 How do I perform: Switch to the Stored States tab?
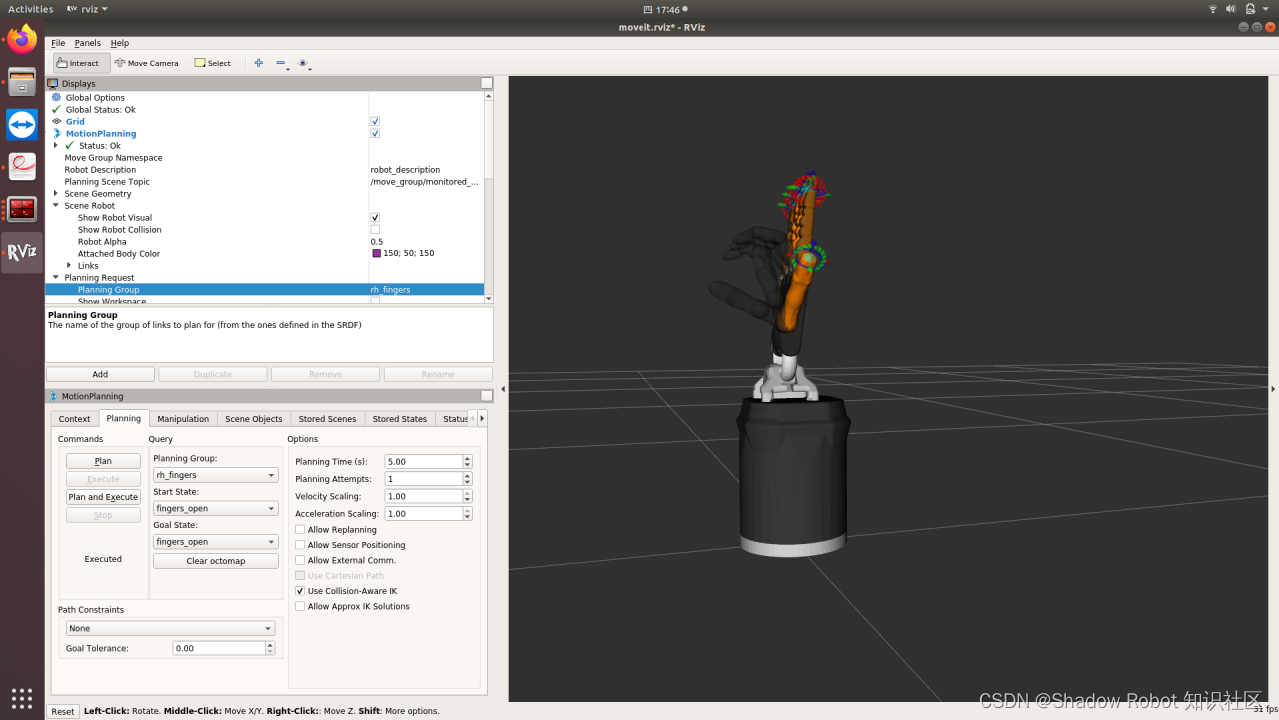400,419
